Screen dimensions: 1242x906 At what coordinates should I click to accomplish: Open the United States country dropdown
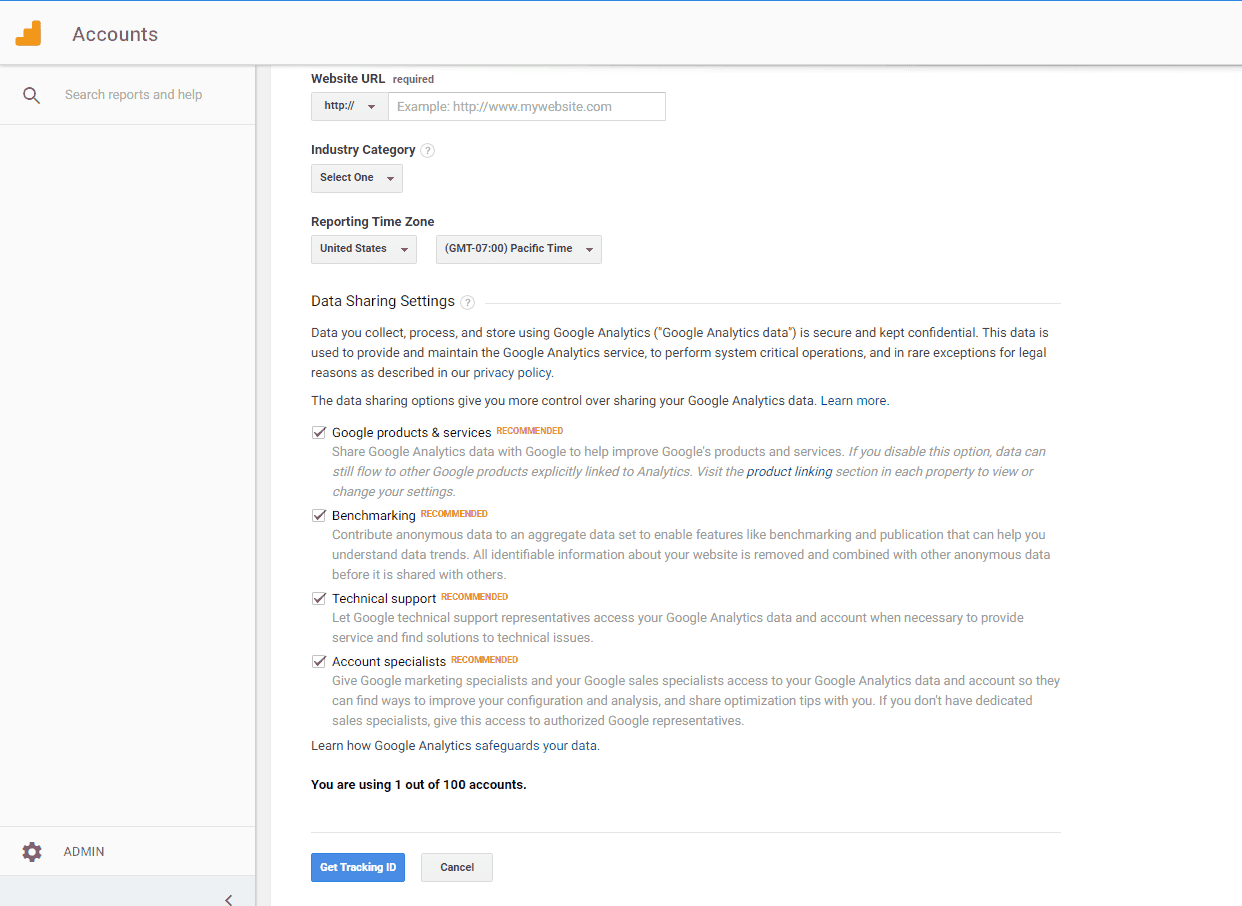pyautogui.click(x=364, y=249)
